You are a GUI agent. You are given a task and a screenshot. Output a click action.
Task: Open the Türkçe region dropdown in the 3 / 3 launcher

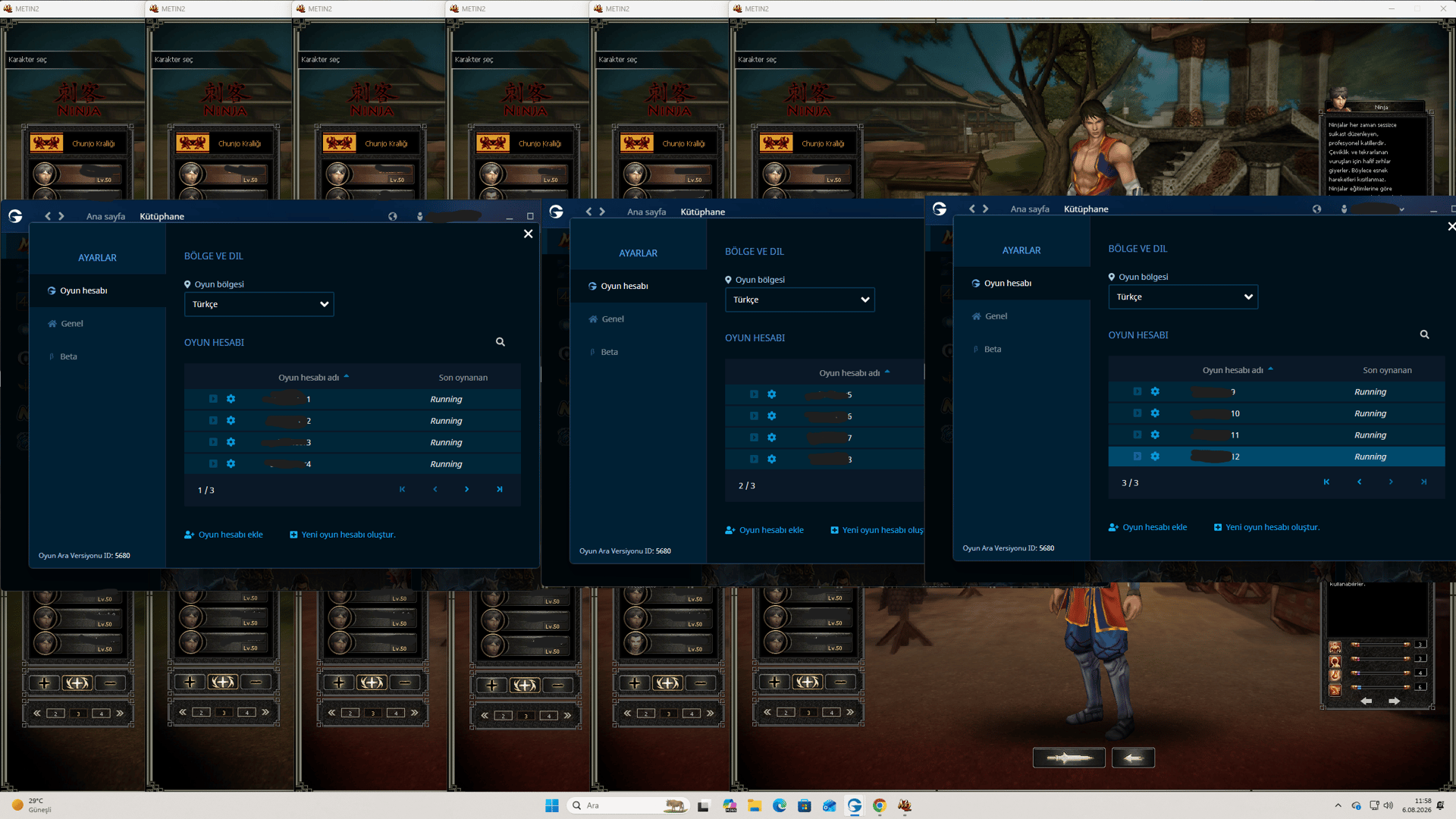pos(1183,297)
